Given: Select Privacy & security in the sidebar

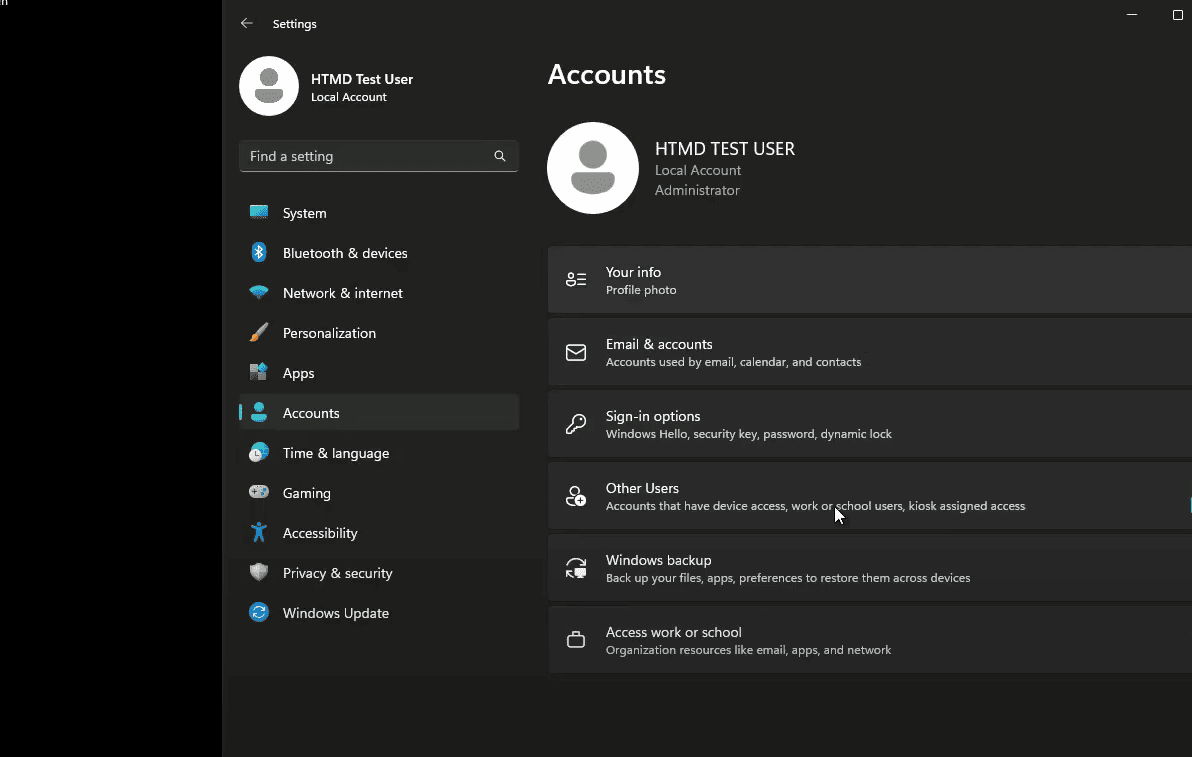Looking at the screenshot, I should (x=338, y=573).
